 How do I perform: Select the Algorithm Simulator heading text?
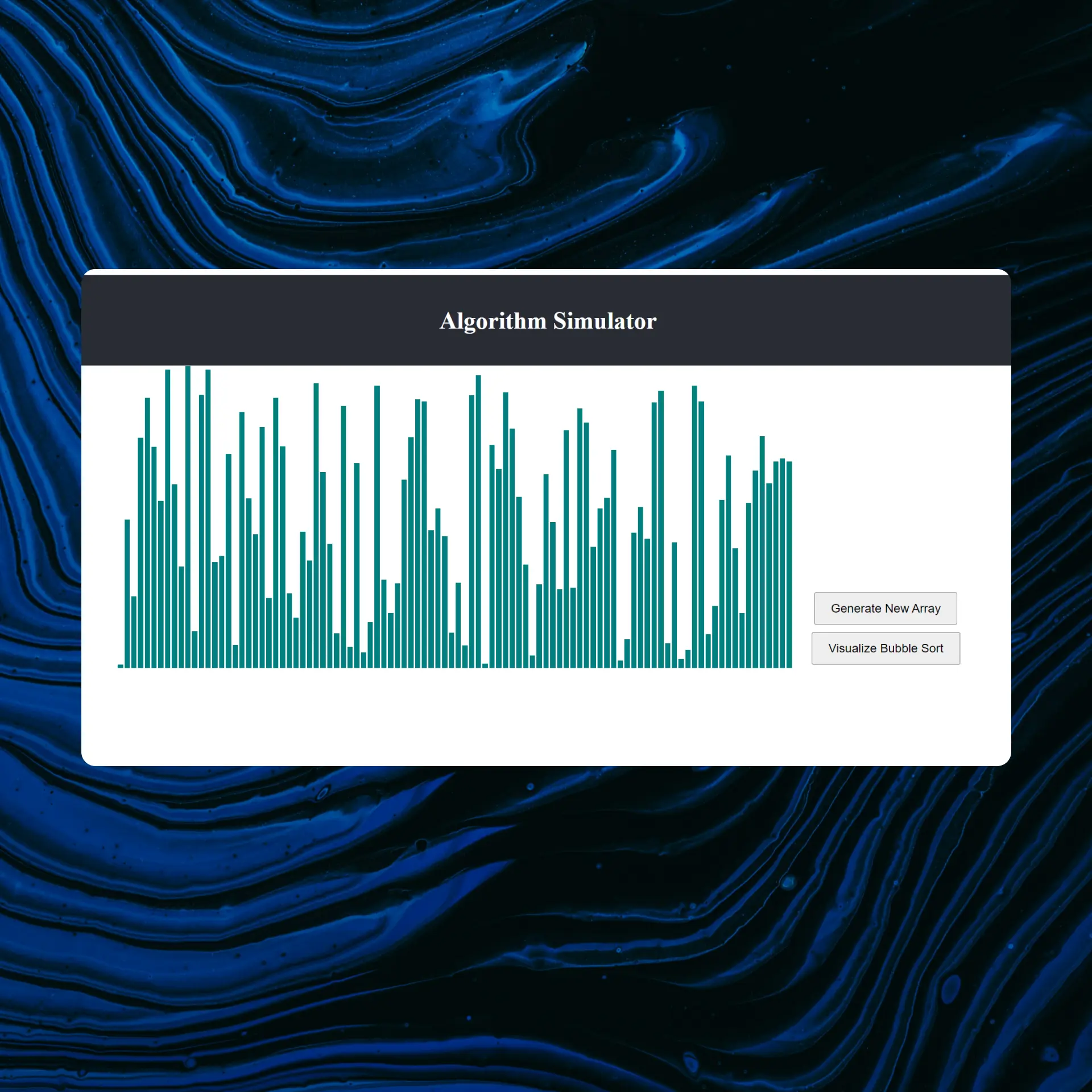tap(548, 321)
